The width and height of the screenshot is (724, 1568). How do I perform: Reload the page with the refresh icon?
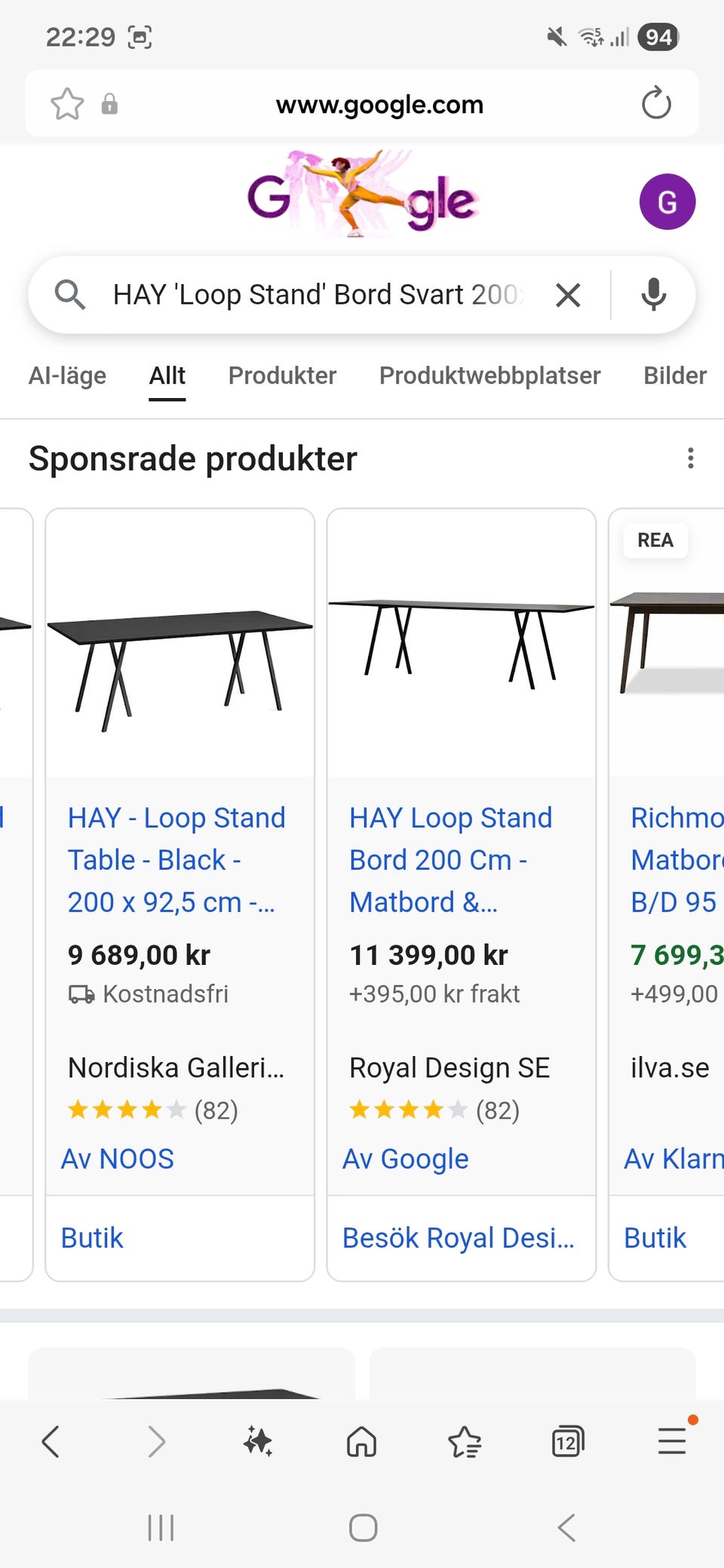click(656, 104)
